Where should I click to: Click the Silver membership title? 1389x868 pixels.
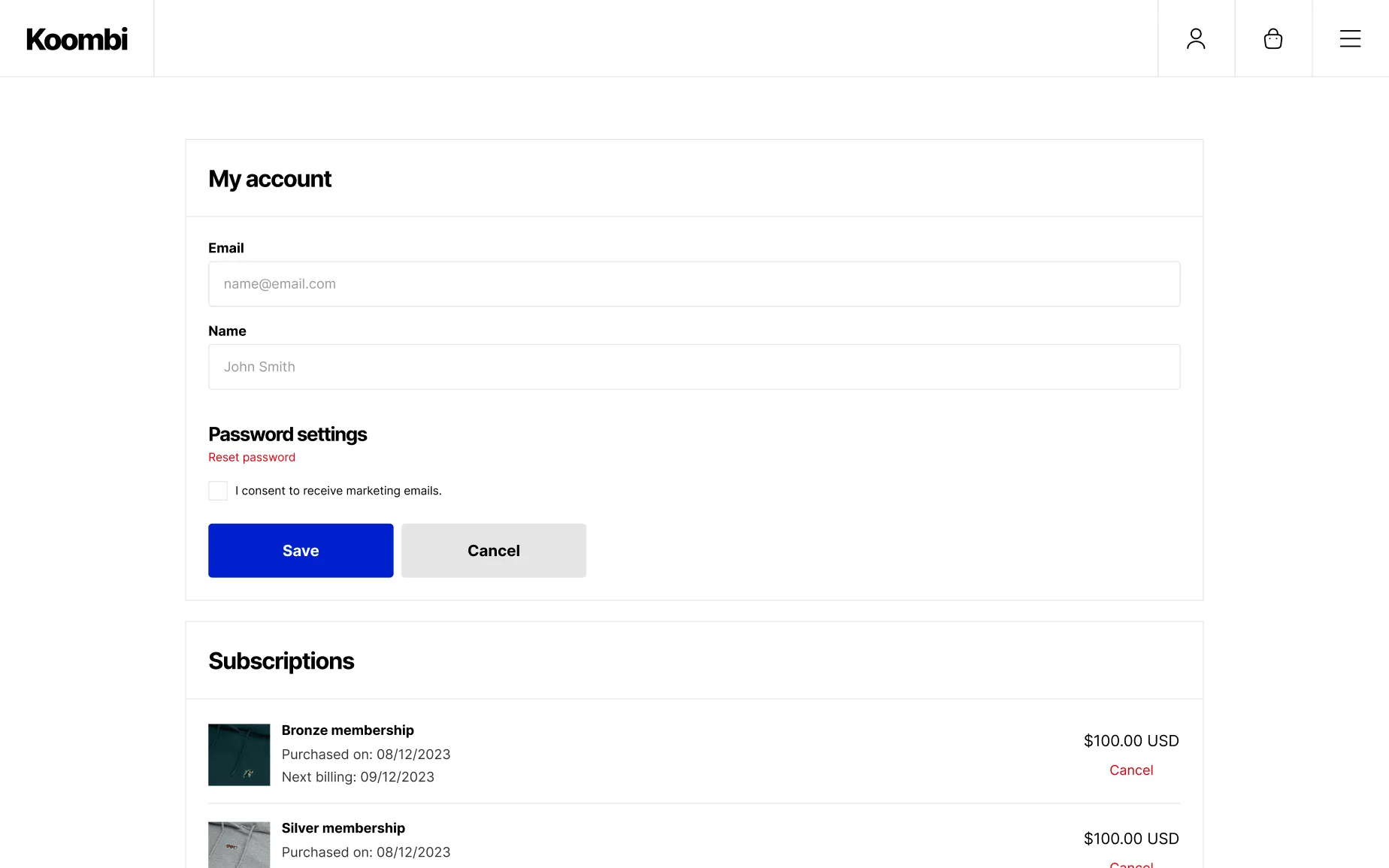coord(343,827)
